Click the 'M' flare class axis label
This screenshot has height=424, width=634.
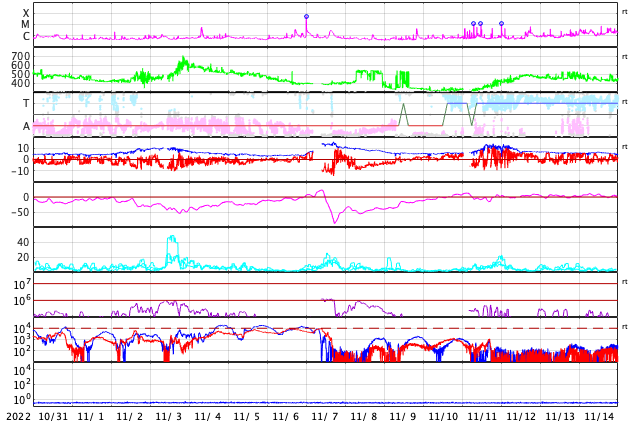pos(25,25)
